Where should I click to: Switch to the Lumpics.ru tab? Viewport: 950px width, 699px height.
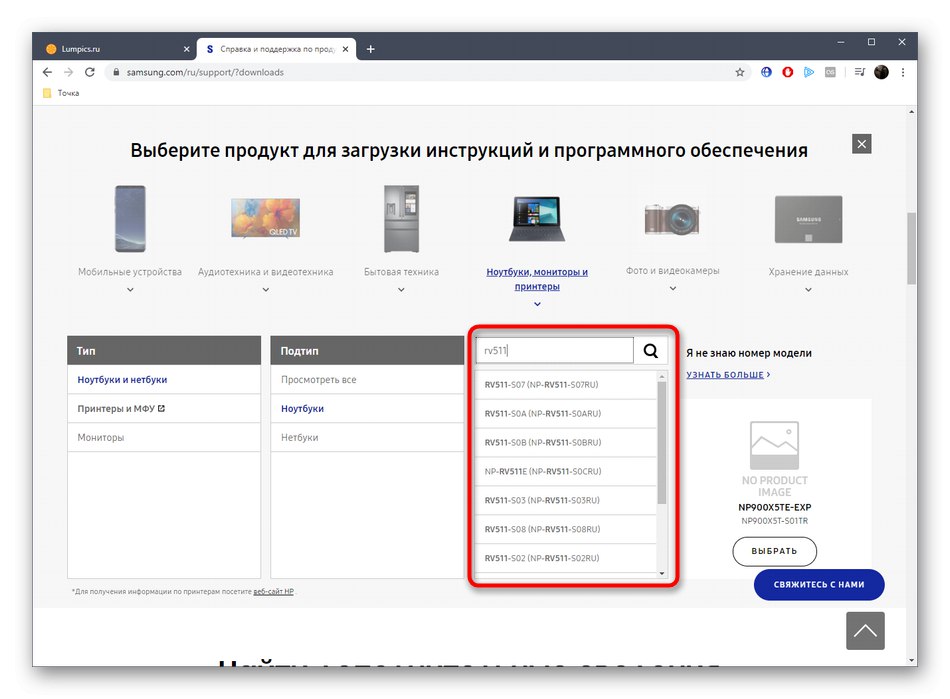point(110,47)
